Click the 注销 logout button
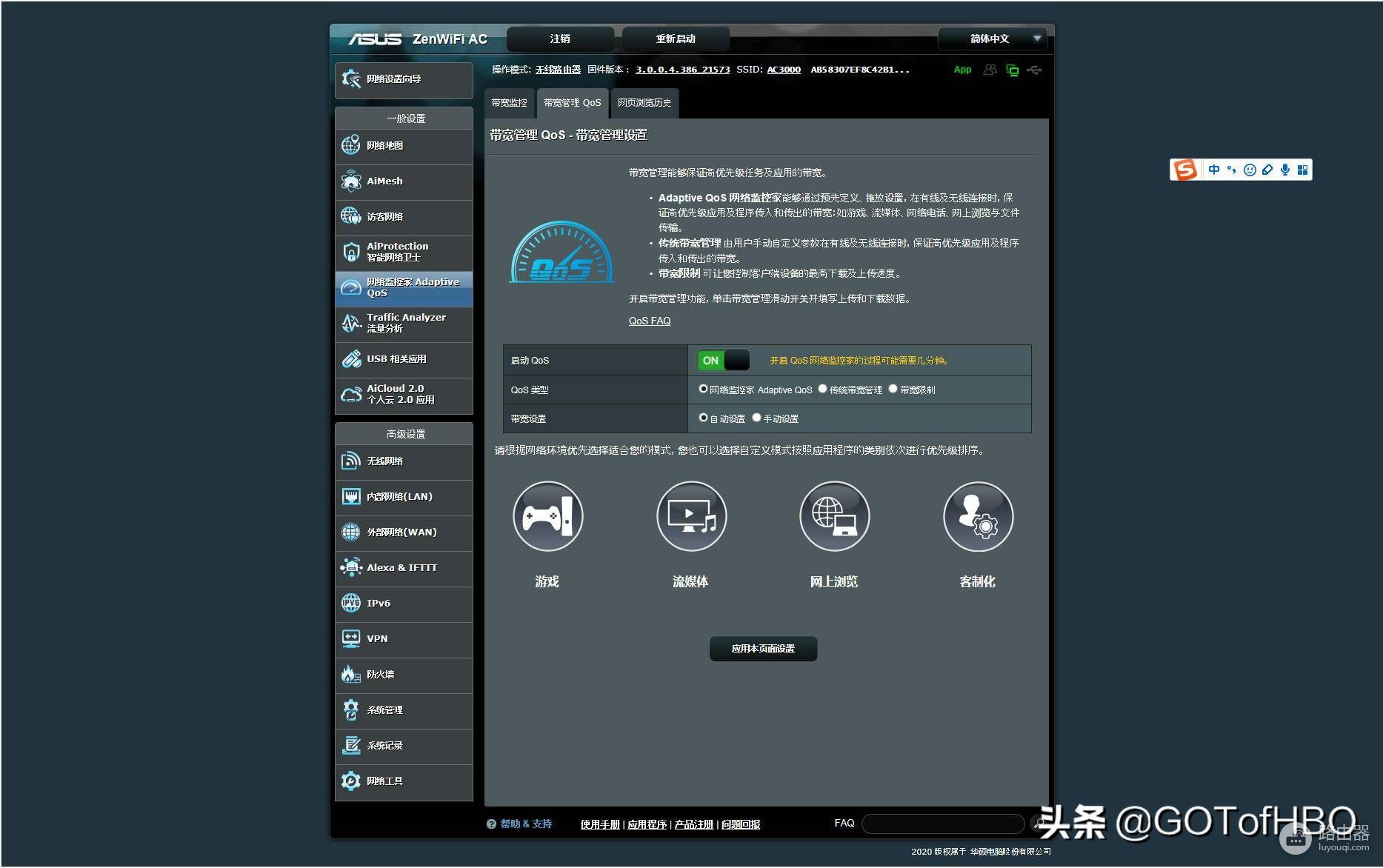The width and height of the screenshot is (1383, 868). [x=560, y=39]
